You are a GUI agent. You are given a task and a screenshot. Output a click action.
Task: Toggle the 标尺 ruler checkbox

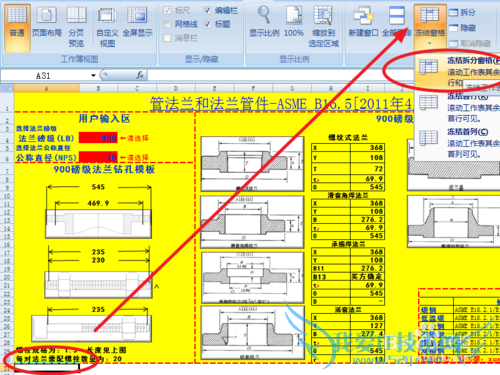[x=167, y=11]
